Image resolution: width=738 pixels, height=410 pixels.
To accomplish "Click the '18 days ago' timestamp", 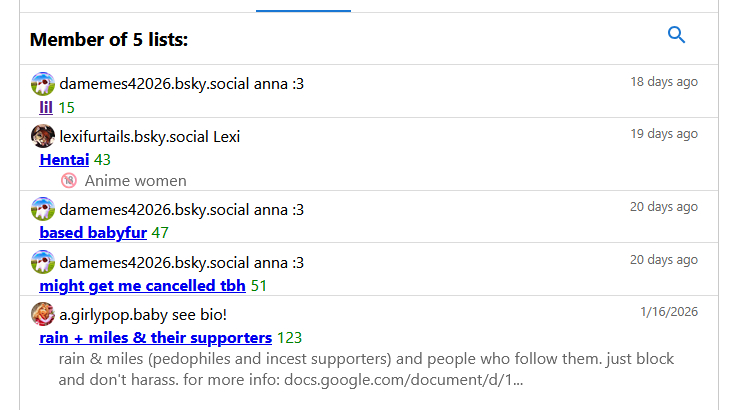I will [664, 82].
